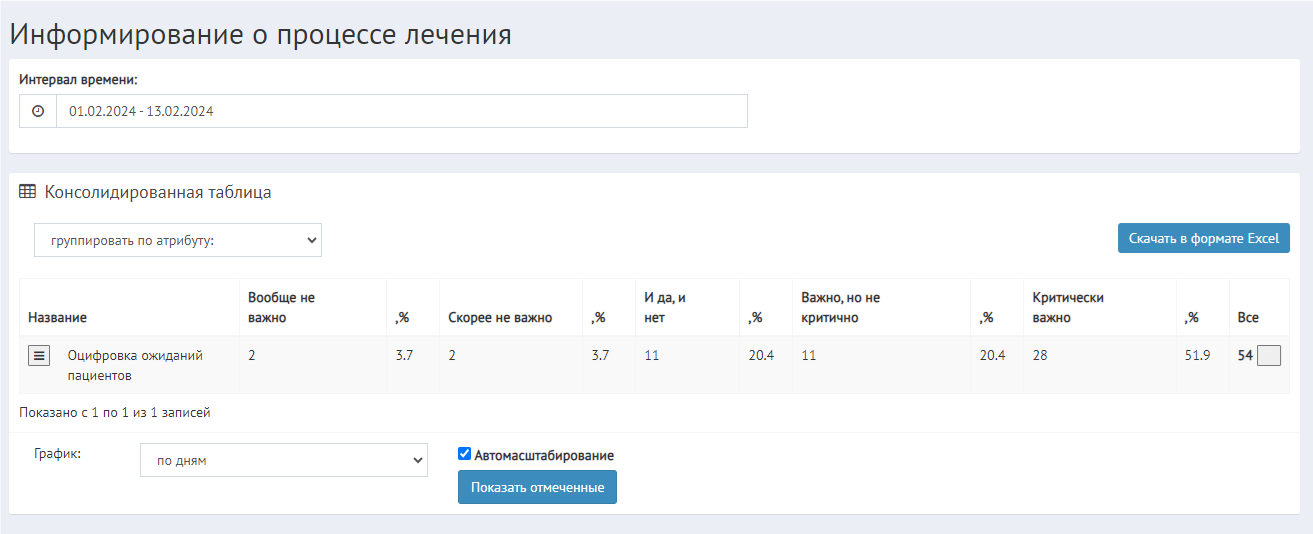Open the row menu for Оцифровка ожиданий пациентов
This screenshot has width=1313, height=534.
coord(39,356)
